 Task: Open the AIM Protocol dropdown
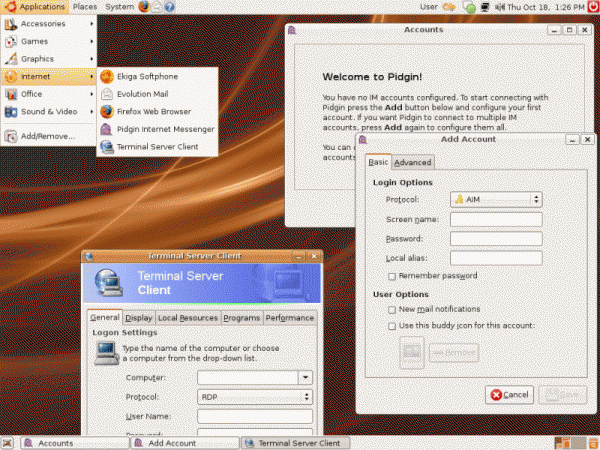click(x=496, y=199)
